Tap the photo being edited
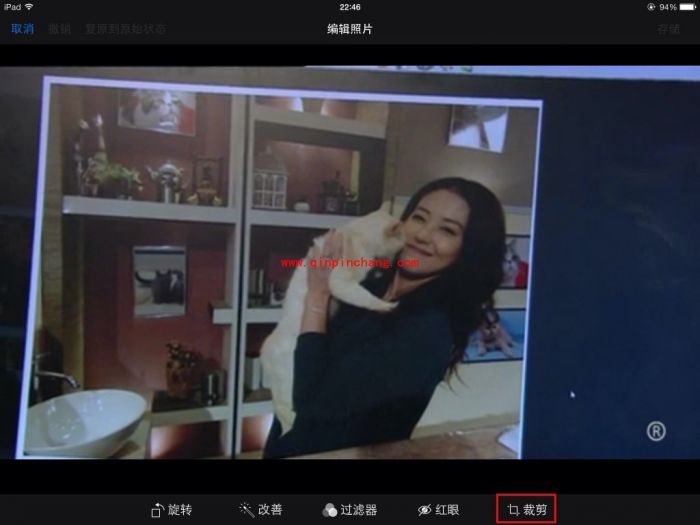Image resolution: width=700 pixels, height=525 pixels. (350, 262)
